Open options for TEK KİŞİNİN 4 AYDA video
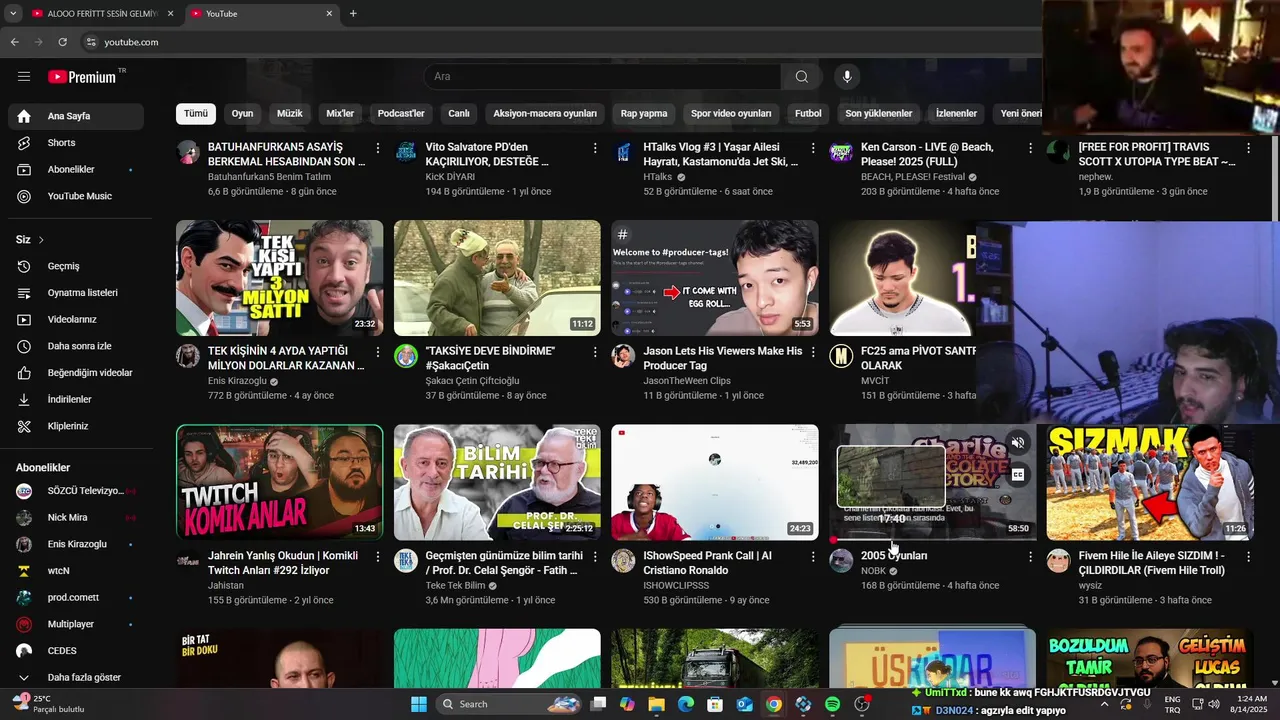1280x720 pixels. pyautogui.click(x=377, y=352)
